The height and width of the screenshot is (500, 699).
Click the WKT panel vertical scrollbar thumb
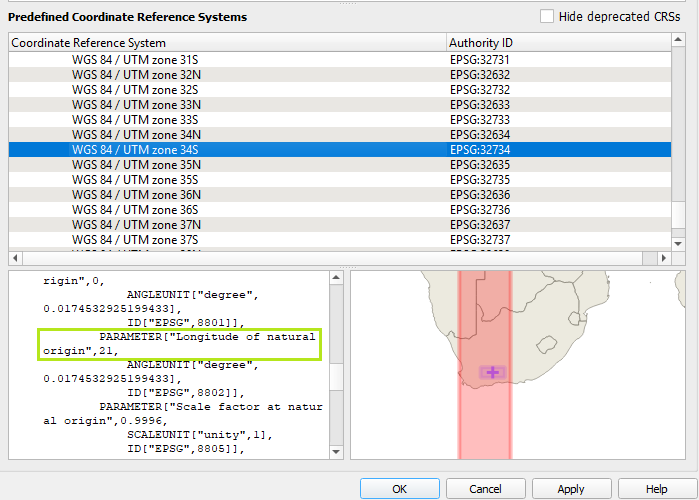(336, 377)
